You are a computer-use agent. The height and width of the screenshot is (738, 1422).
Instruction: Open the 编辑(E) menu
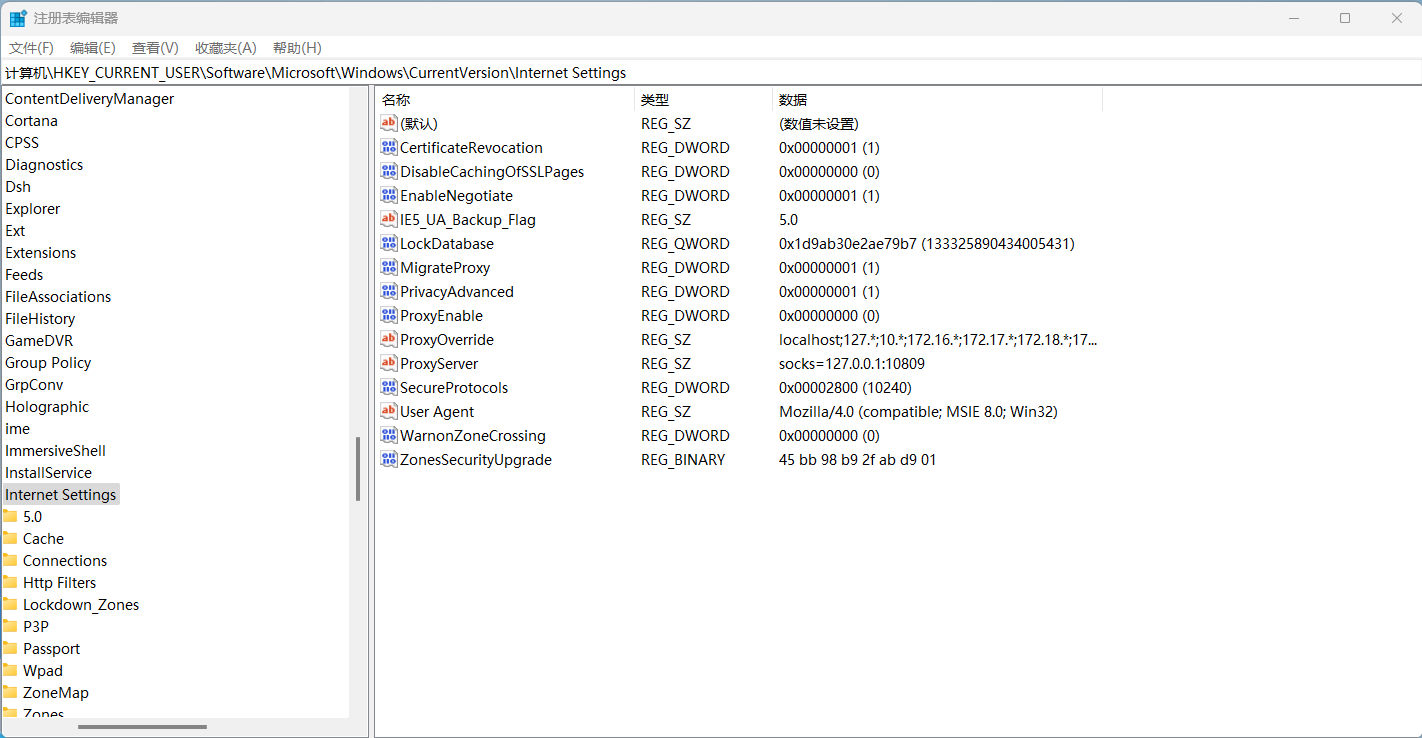point(93,48)
